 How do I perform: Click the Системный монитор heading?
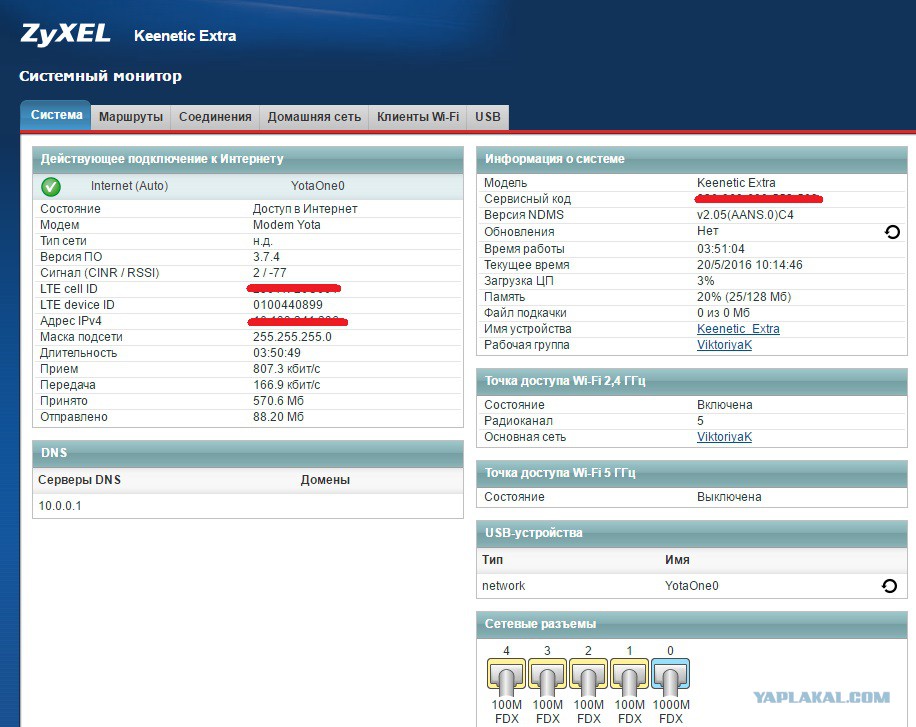coord(100,76)
